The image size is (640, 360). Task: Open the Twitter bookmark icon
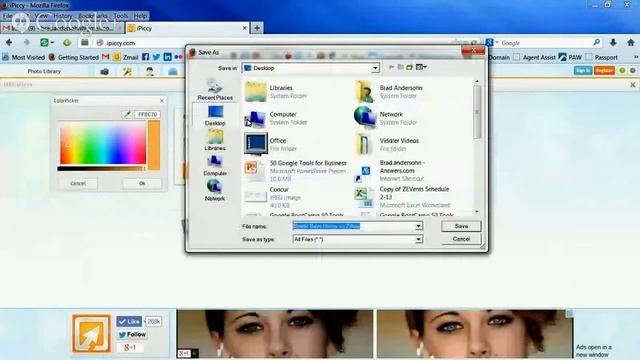(156, 57)
